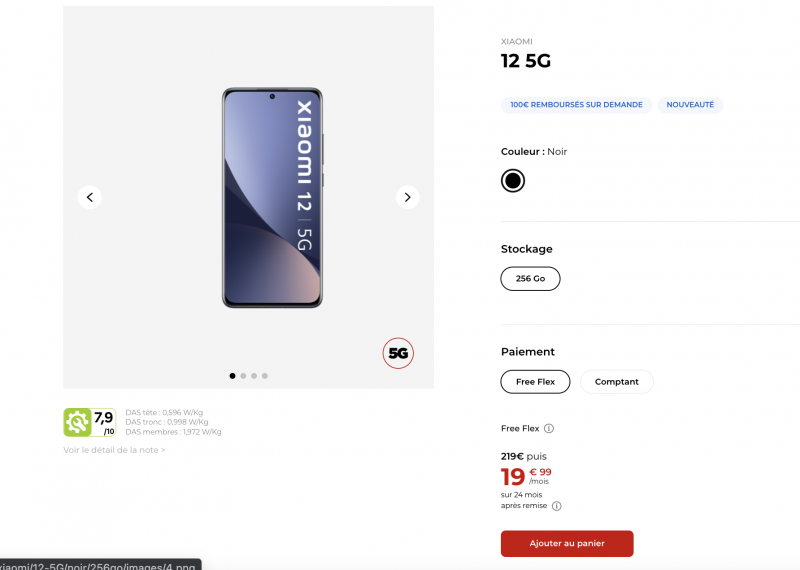This screenshot has height=570, width=800.
Task: Click the 7,9/10 repairability score
Action: click(104, 421)
